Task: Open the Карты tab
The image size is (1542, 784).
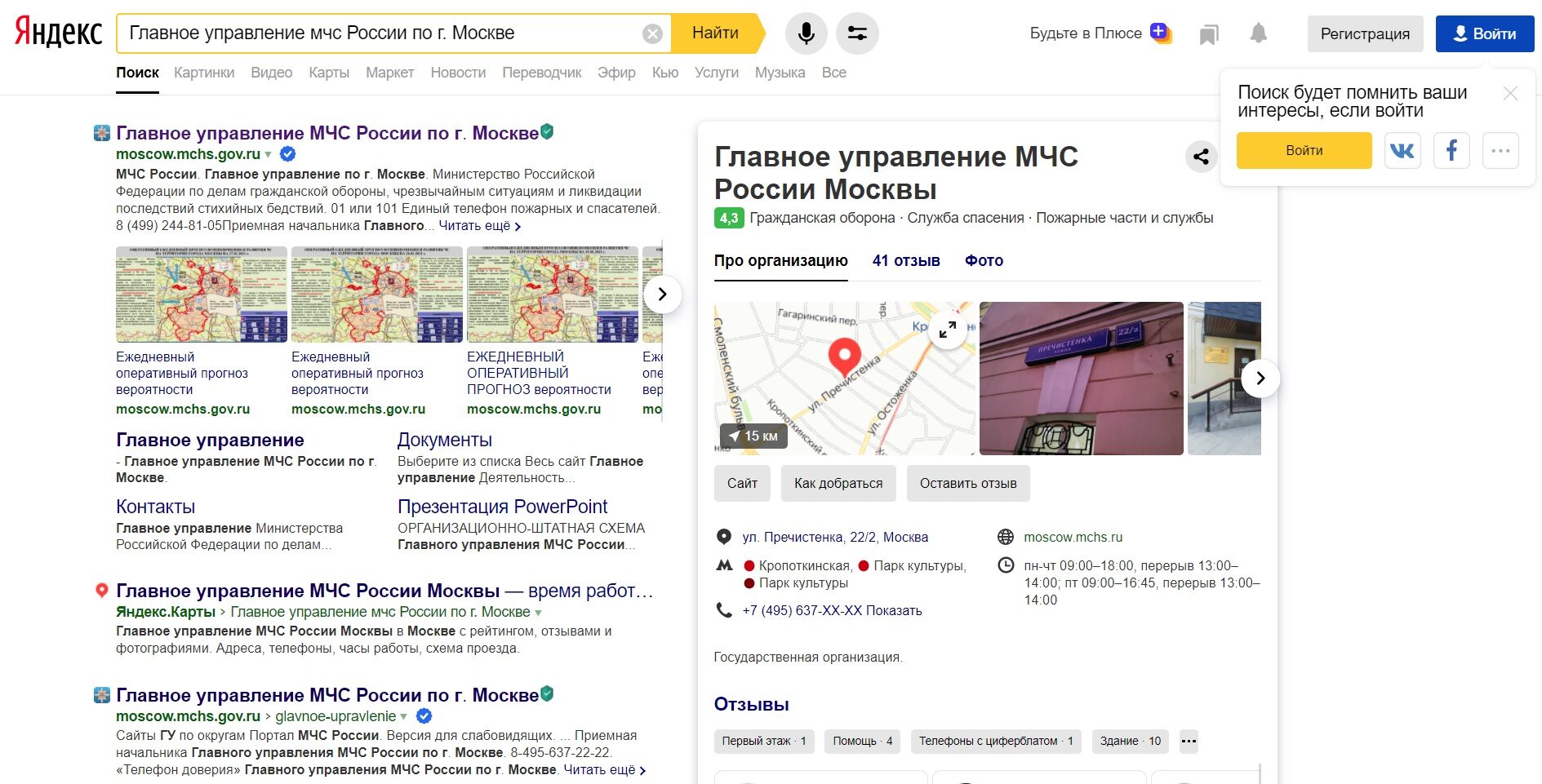Action: (329, 73)
